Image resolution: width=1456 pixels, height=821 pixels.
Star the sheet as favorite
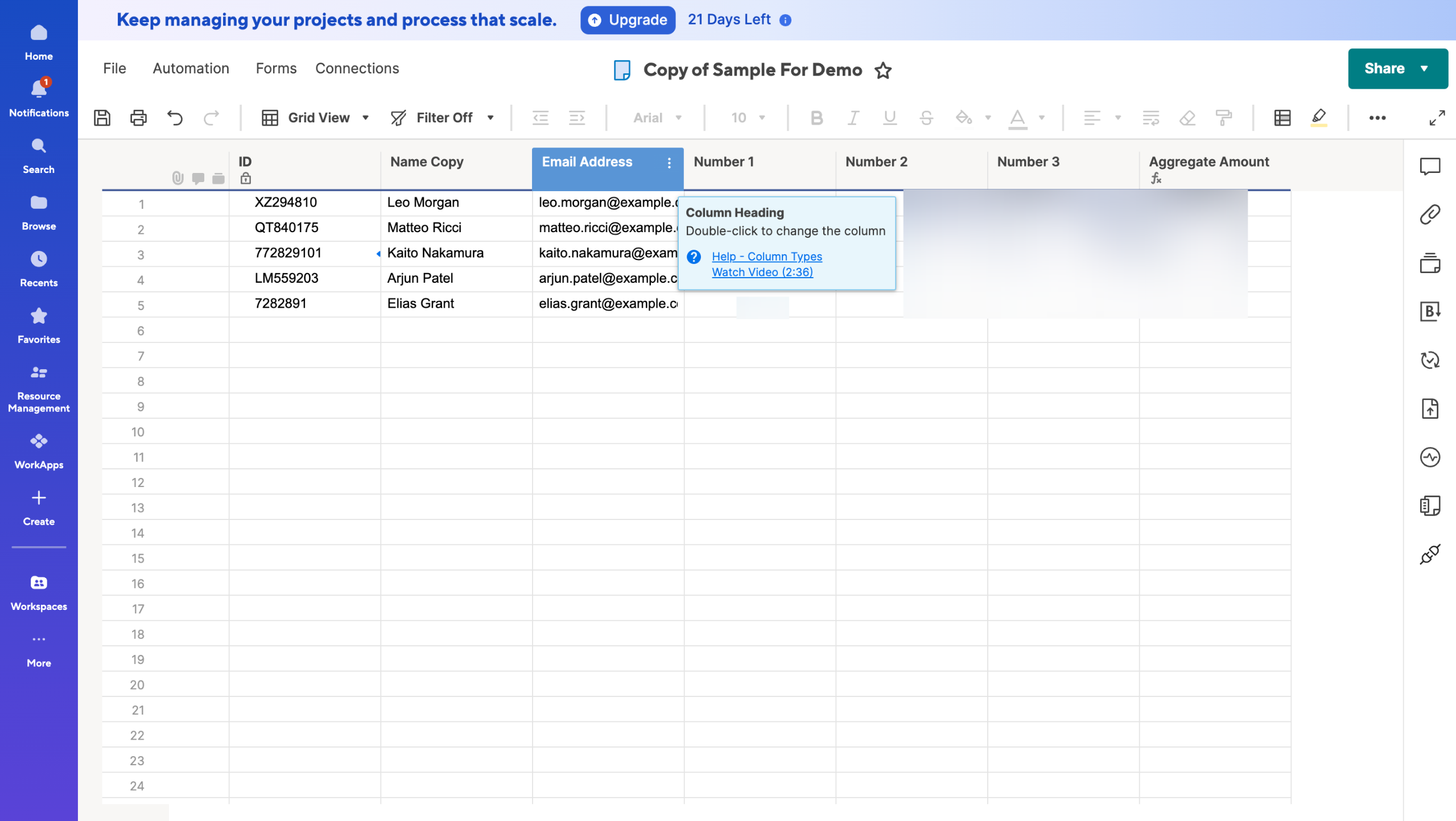click(882, 70)
